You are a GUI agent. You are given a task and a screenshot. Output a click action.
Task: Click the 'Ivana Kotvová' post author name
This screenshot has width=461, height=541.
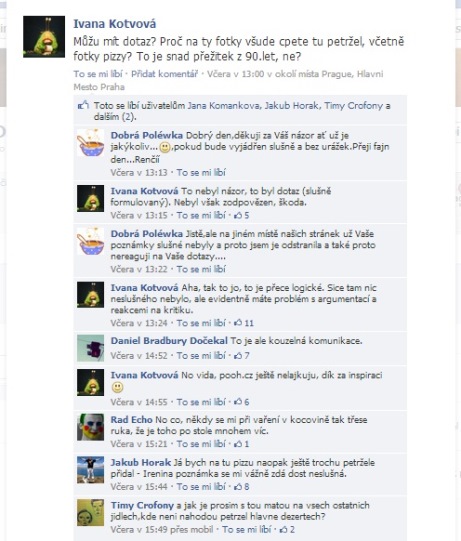(115, 23)
